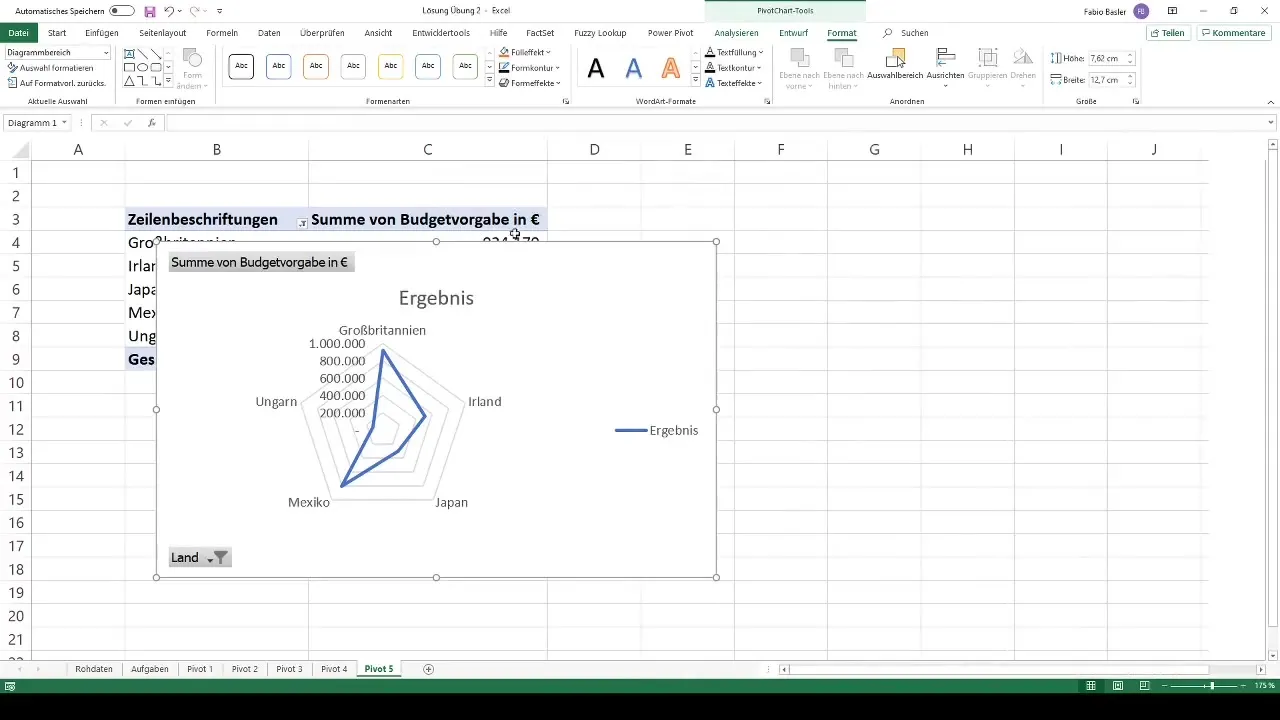The image size is (1280, 720).
Task: Switch to the Rohdaten sheet tab
Action: (94, 669)
